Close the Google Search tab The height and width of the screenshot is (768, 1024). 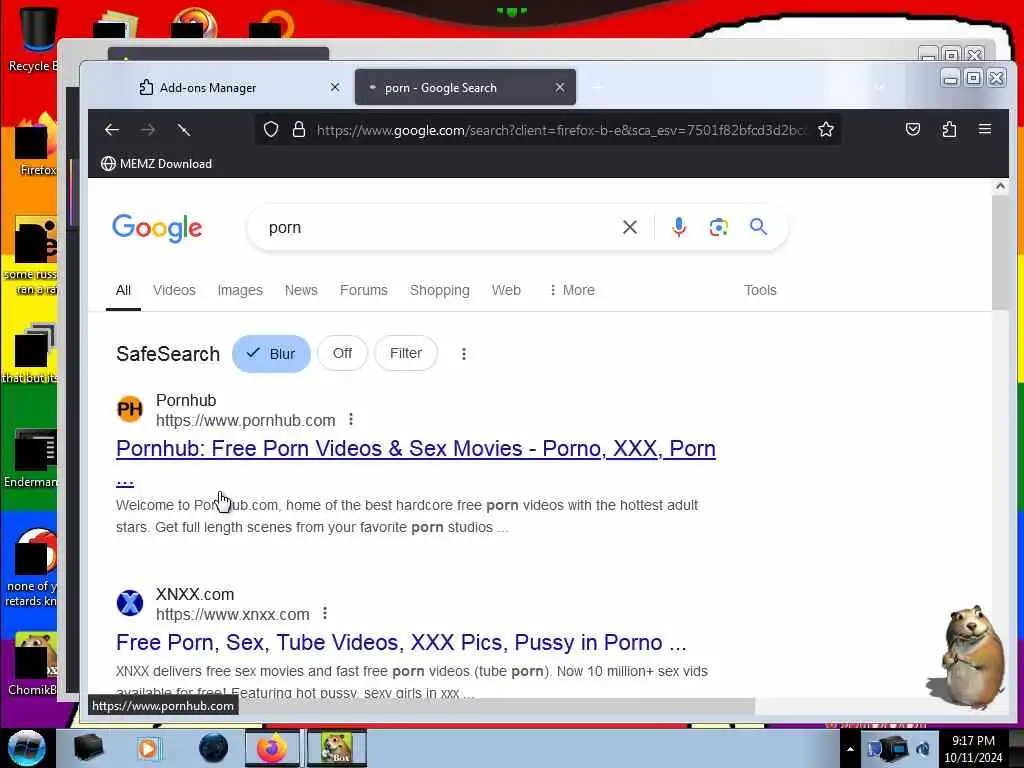[560, 87]
